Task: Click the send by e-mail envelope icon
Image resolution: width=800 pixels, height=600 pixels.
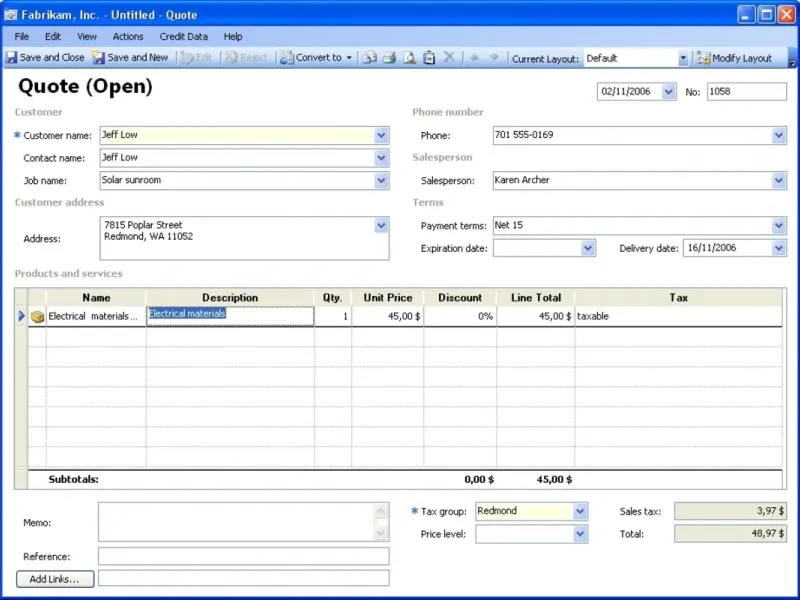Action: (x=369, y=58)
